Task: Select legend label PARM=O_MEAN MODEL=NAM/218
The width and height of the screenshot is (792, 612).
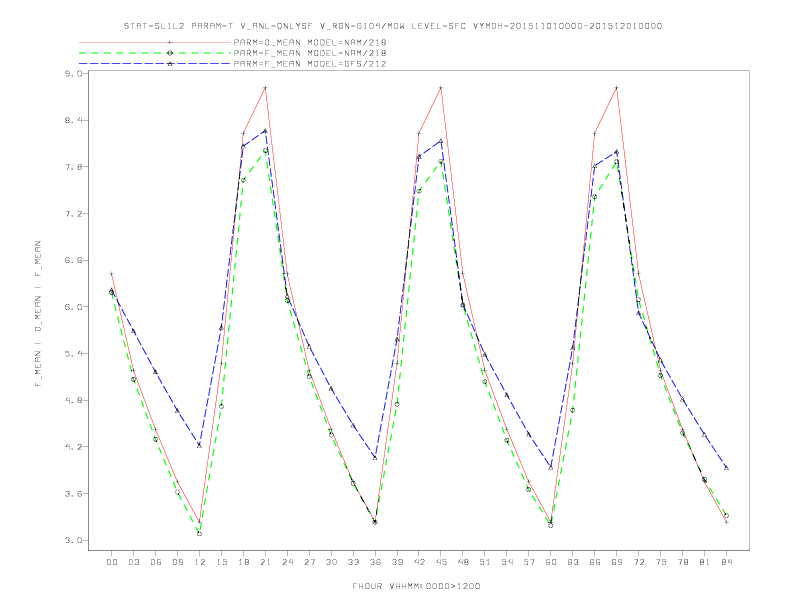Action: [x=310, y=42]
